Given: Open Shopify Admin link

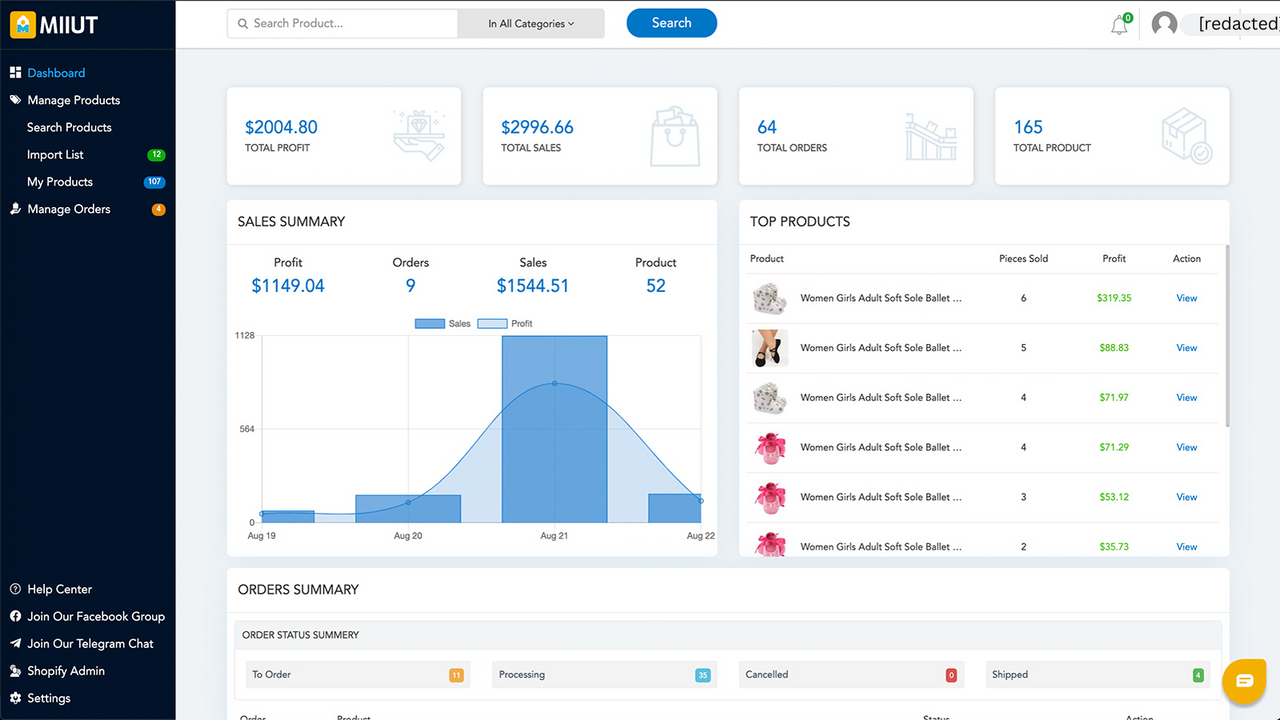Looking at the screenshot, I should (x=66, y=671).
